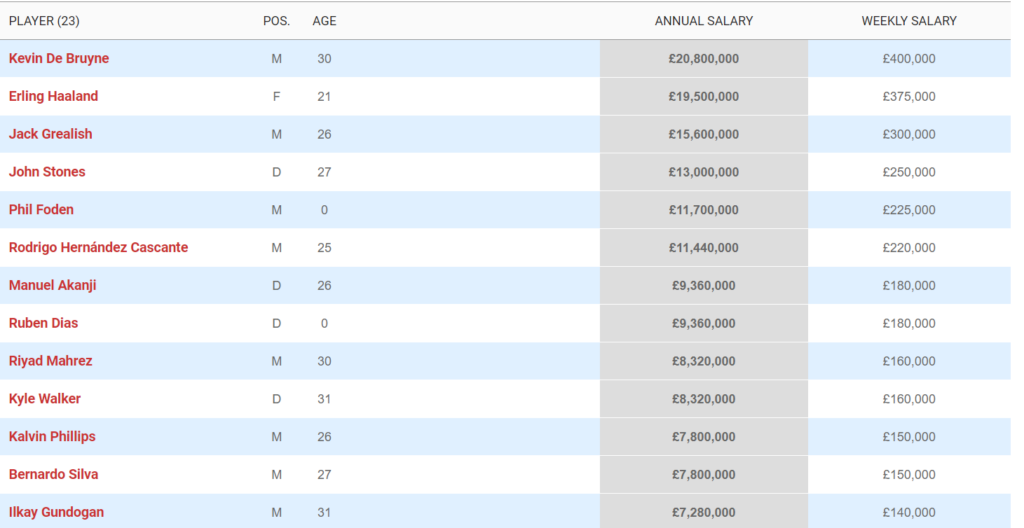This screenshot has width=1024, height=528.
Task: Open Phil Foden profile link
Action: click(x=41, y=210)
